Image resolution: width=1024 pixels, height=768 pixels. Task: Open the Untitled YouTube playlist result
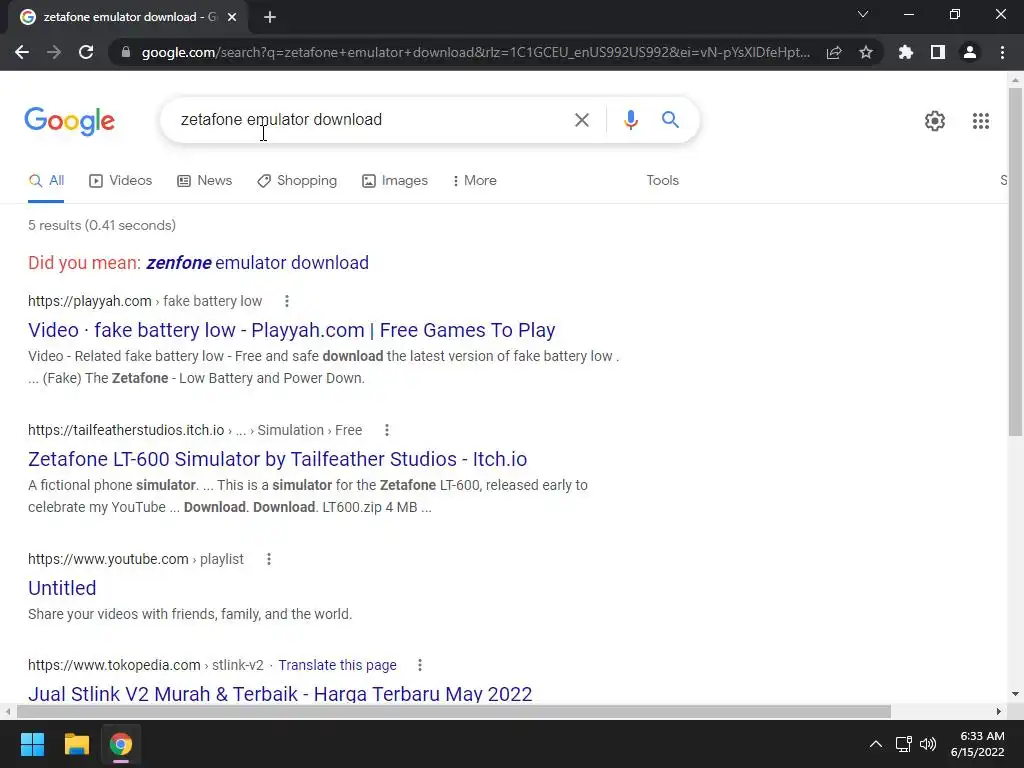pos(62,588)
